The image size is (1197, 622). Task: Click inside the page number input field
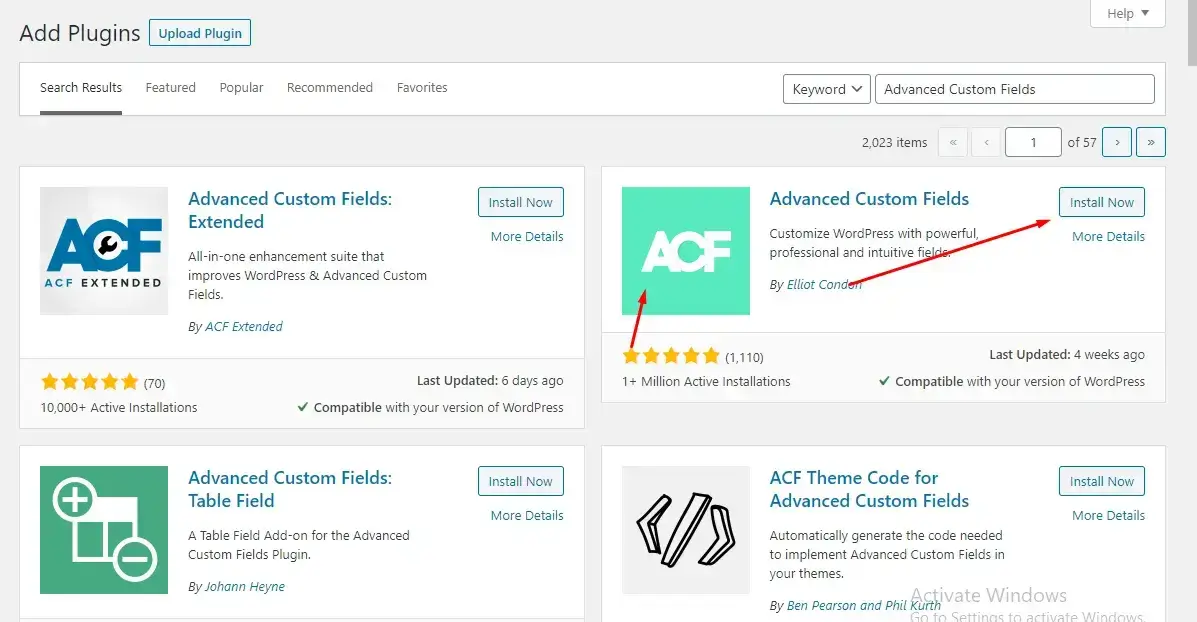pyautogui.click(x=1033, y=142)
